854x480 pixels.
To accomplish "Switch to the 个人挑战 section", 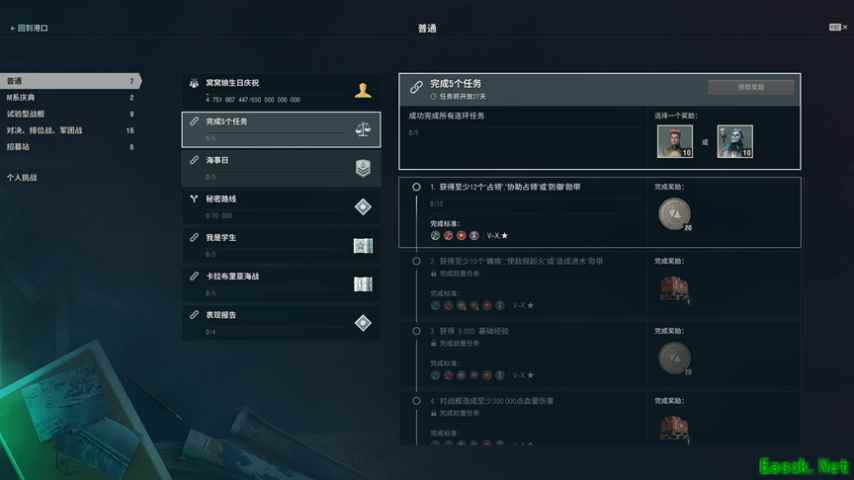I will 22,178.
